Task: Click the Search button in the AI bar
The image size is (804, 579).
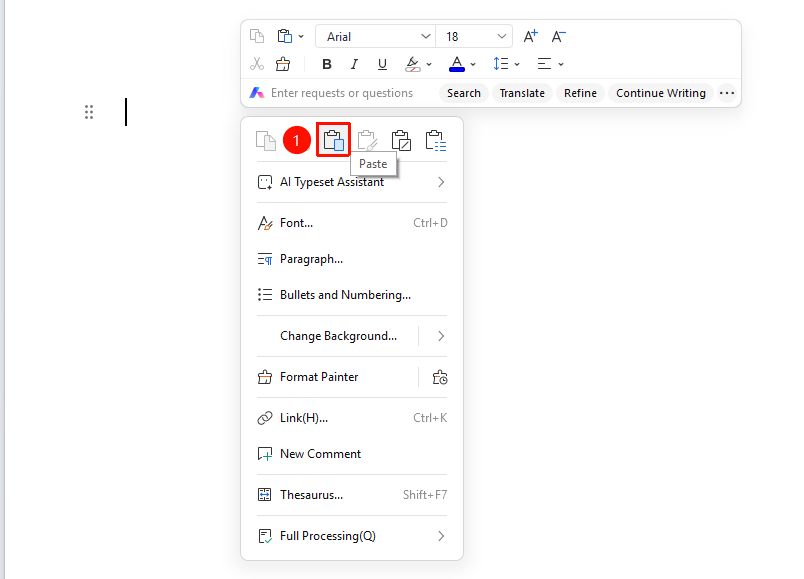Action: [464, 93]
